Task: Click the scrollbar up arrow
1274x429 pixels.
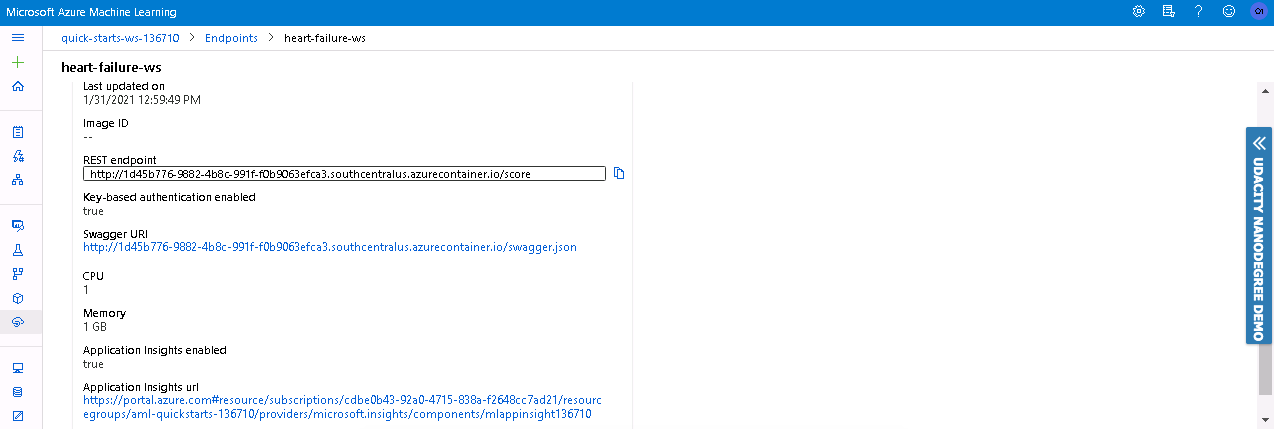Action: click(x=1264, y=89)
